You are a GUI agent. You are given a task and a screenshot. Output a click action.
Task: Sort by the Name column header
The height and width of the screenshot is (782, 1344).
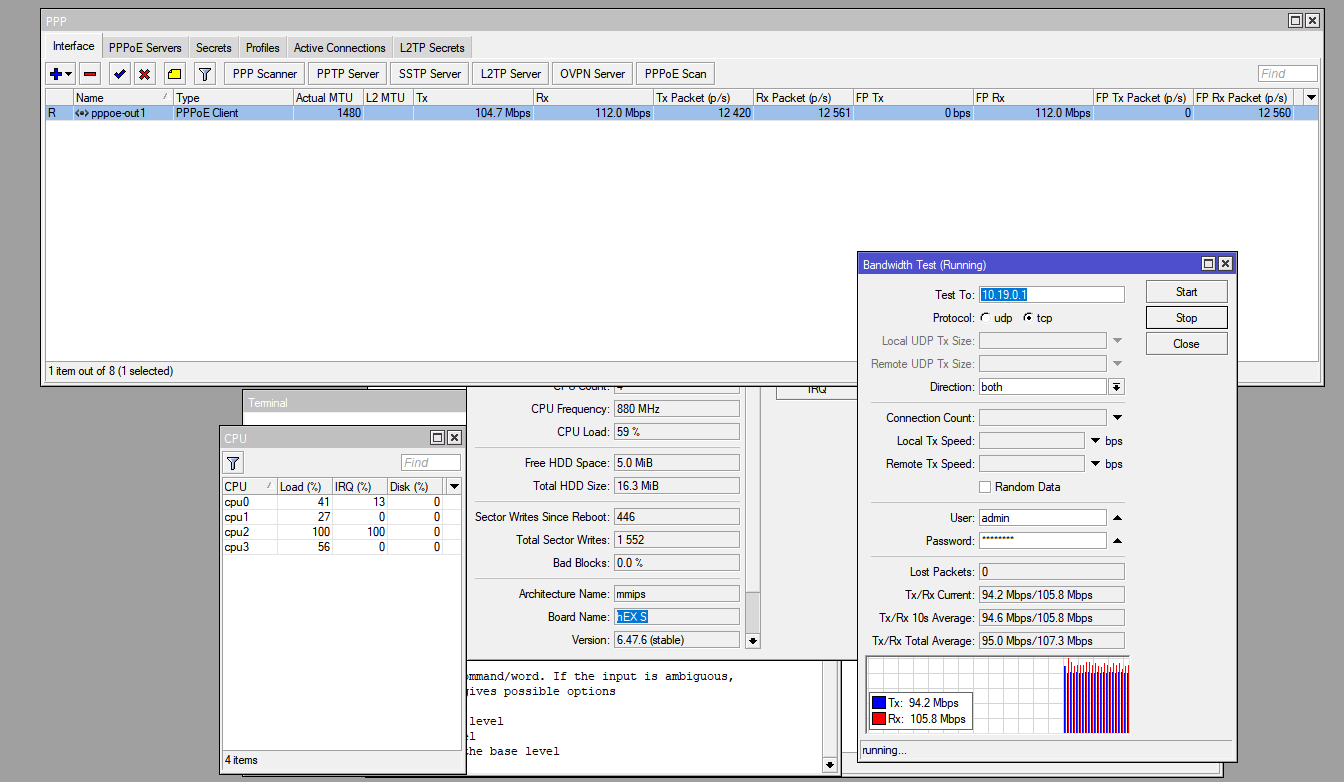pyautogui.click(x=123, y=98)
